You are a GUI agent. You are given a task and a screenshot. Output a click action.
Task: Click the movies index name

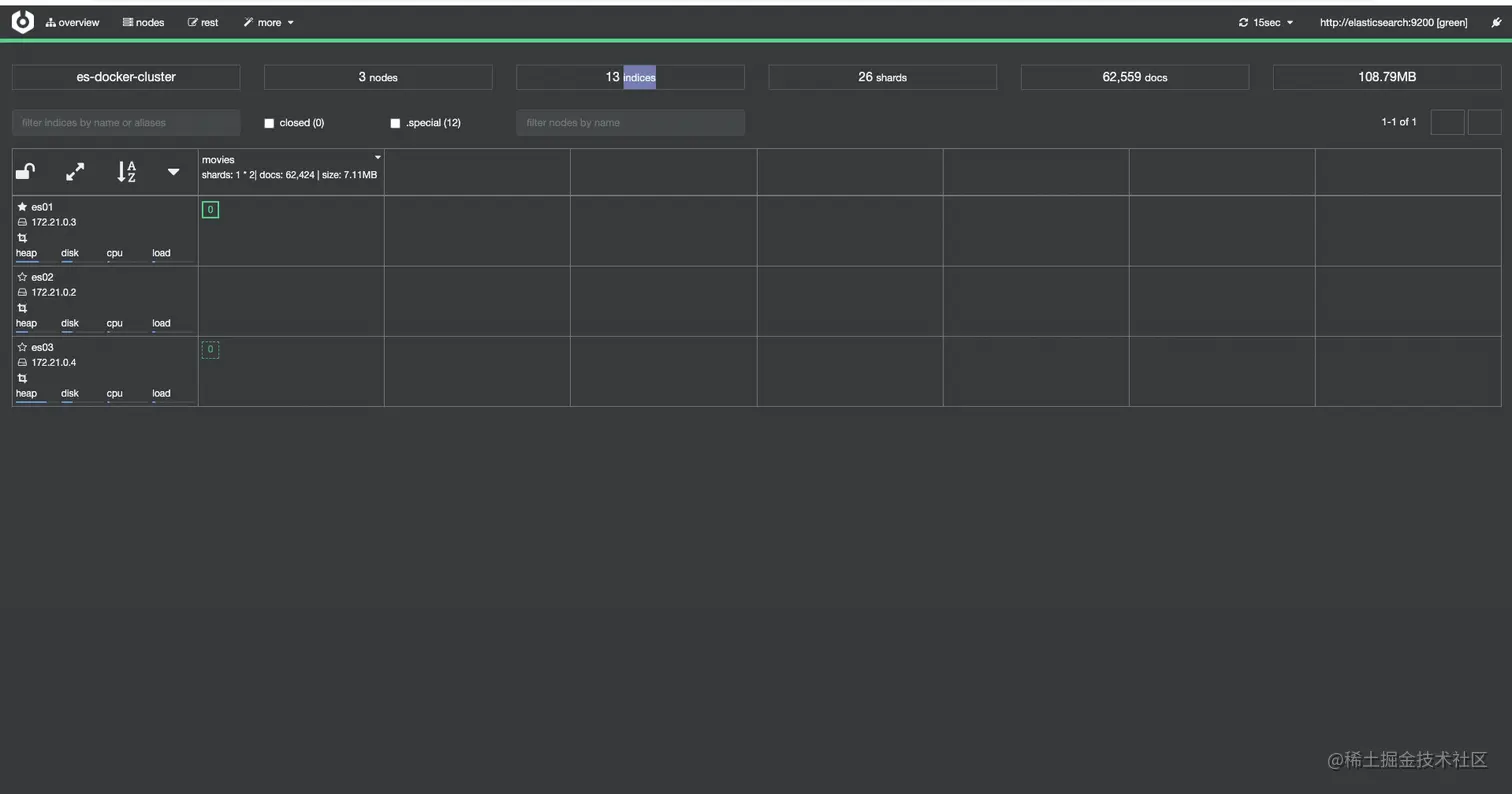click(x=218, y=159)
